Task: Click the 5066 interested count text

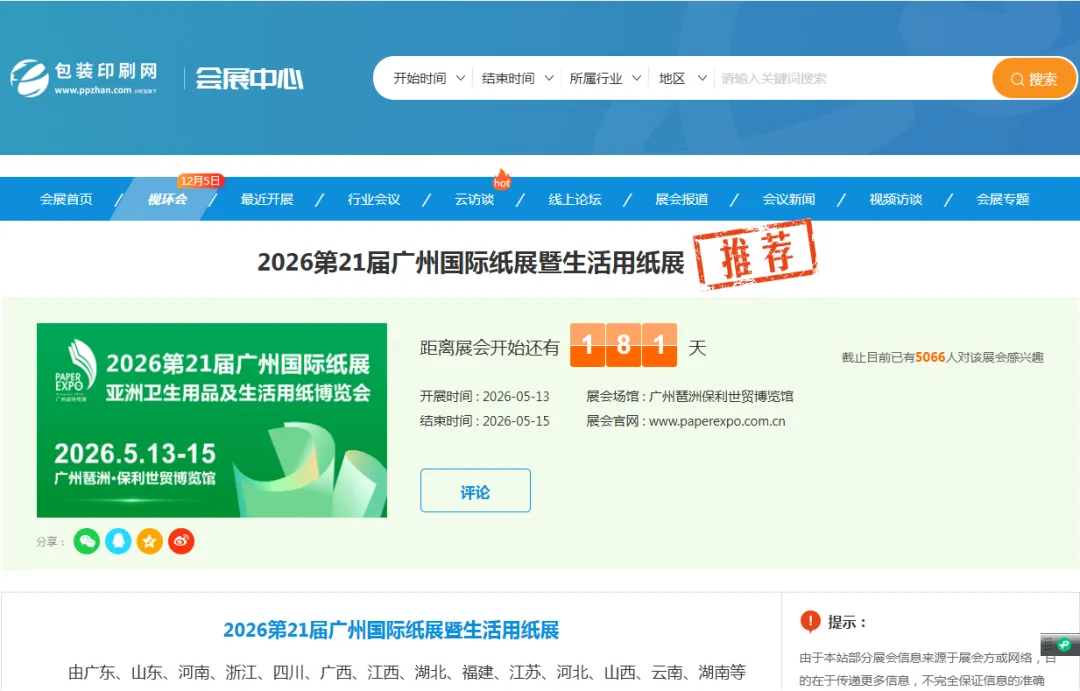Action: 930,357
